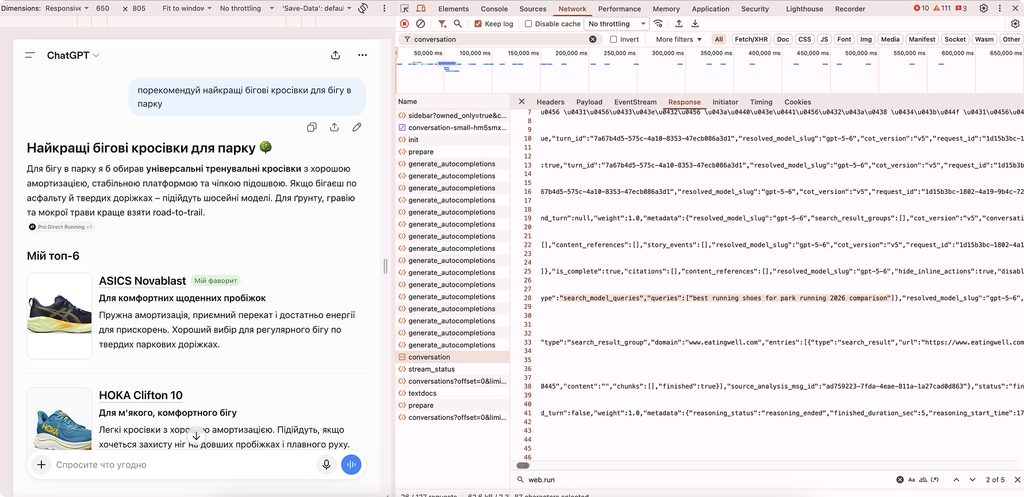Open the 'Save-Data' default dropdown
The image size is (1024, 497).
[x=317, y=8]
